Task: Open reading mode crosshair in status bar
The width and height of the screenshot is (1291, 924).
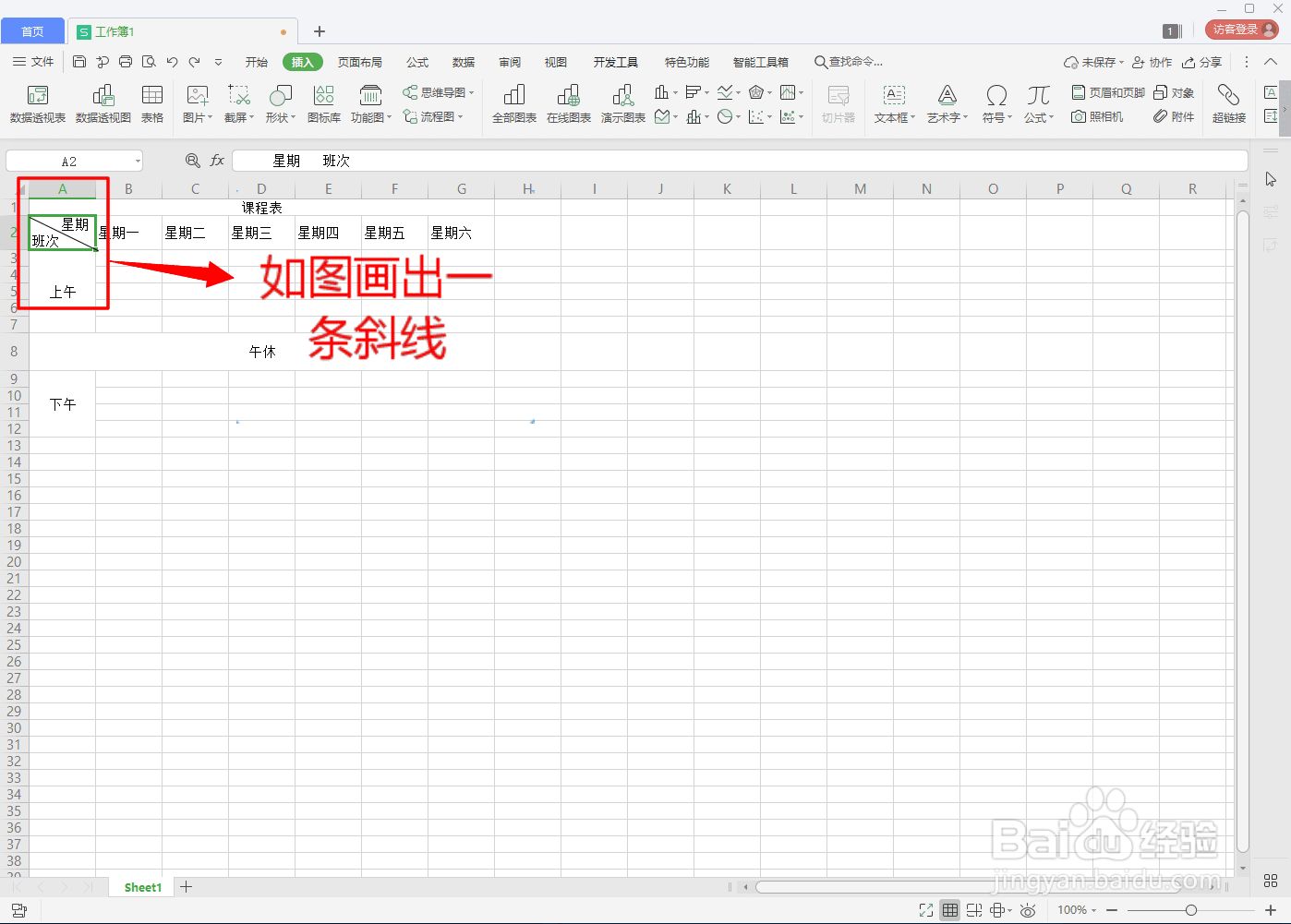Action: (999, 910)
